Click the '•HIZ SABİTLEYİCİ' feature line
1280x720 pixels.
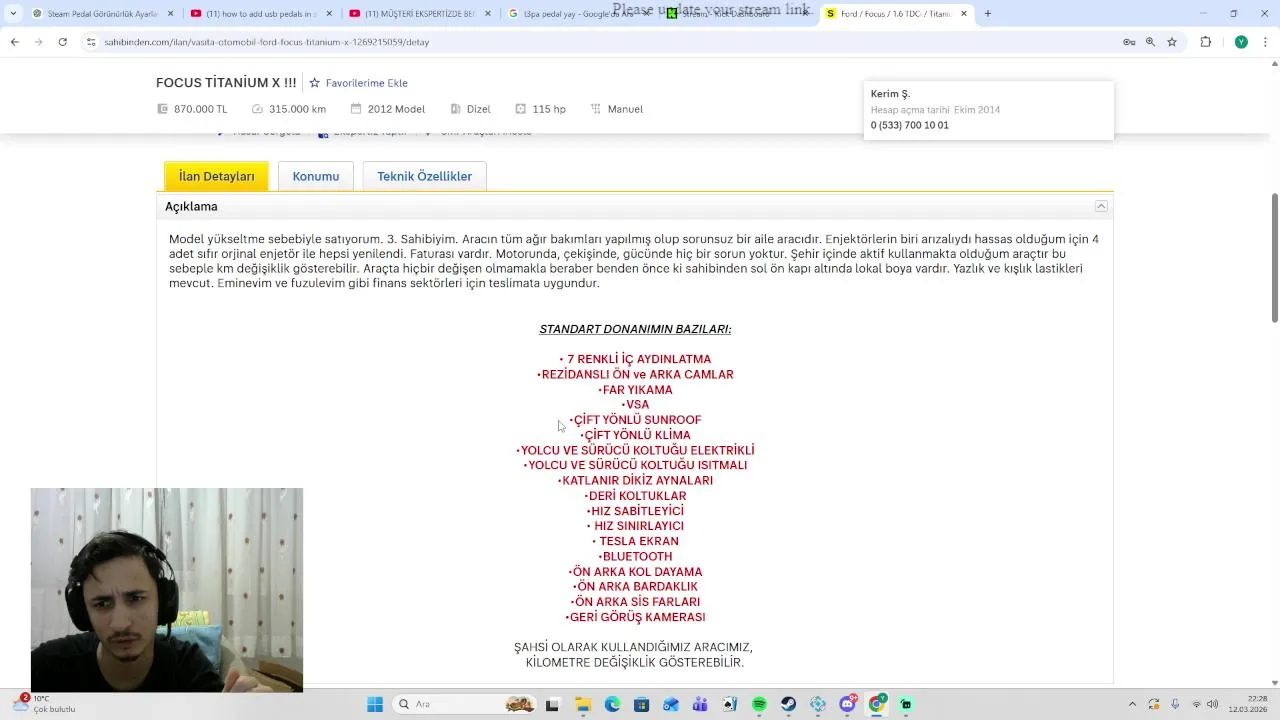[x=635, y=511]
